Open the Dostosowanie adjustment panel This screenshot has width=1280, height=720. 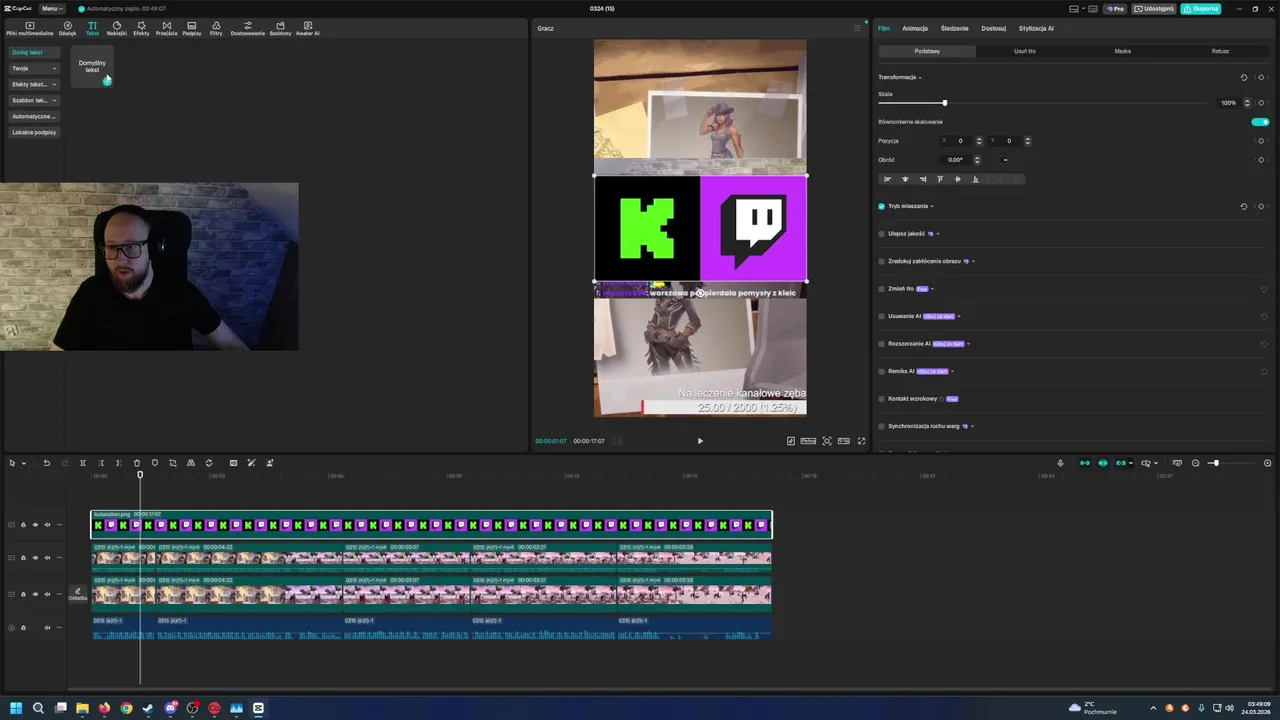pyautogui.click(x=247, y=28)
